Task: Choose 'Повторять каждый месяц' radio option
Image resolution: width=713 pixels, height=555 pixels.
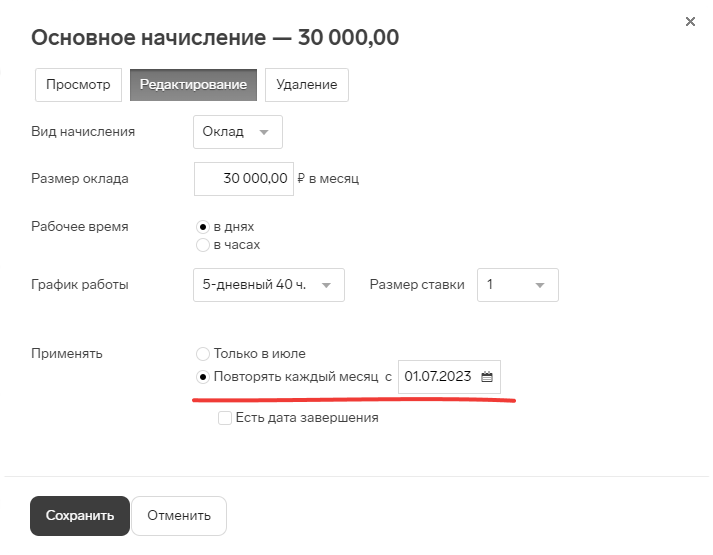Action: pyautogui.click(x=203, y=377)
